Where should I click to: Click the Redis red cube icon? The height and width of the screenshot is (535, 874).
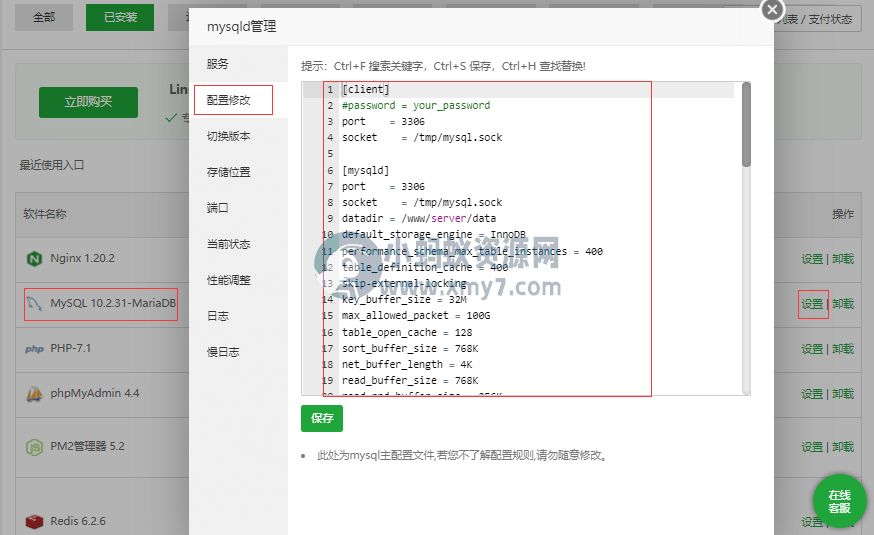[34, 522]
